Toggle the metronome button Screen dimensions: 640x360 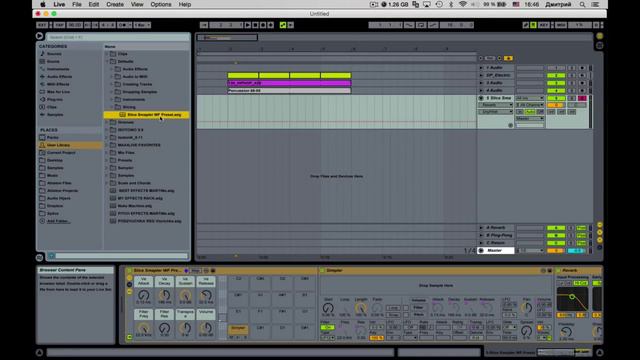(x=123, y=25)
